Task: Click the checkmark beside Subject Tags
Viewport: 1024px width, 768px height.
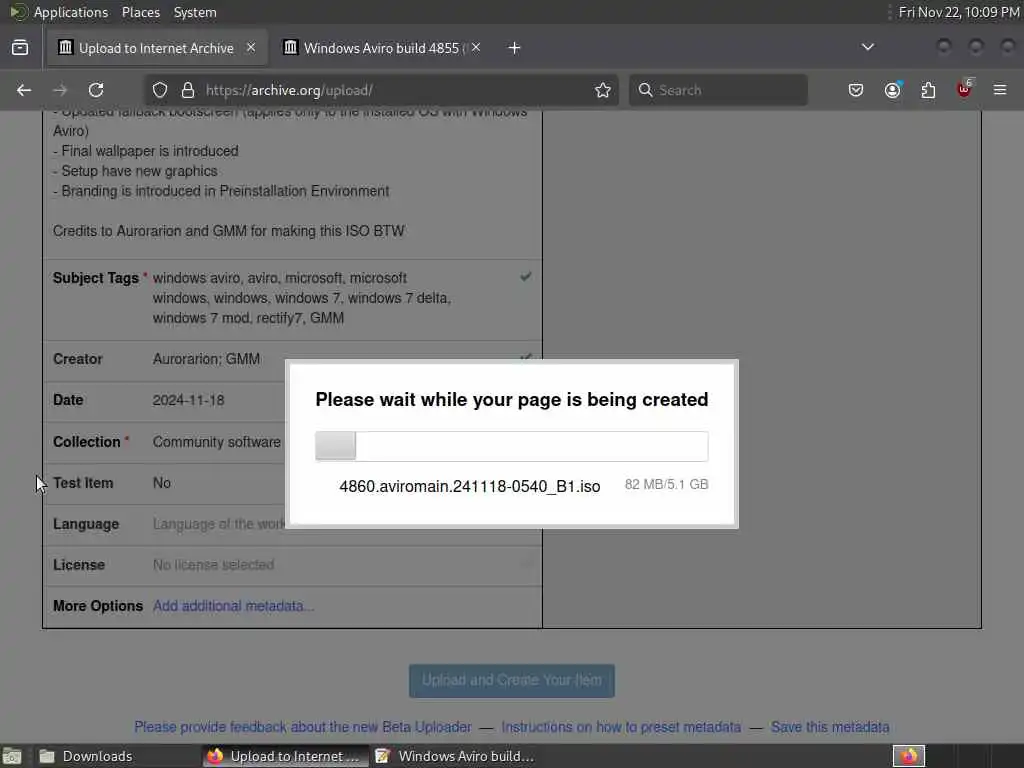Action: [525, 277]
